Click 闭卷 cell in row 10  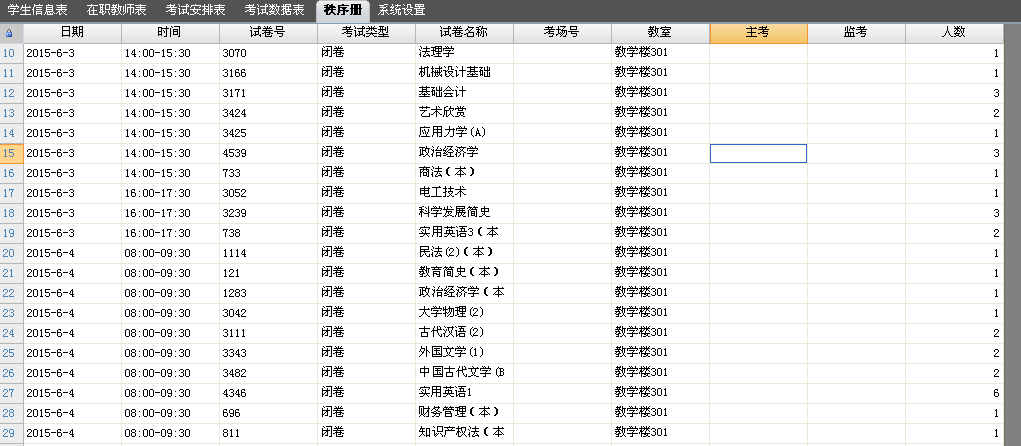pos(366,53)
